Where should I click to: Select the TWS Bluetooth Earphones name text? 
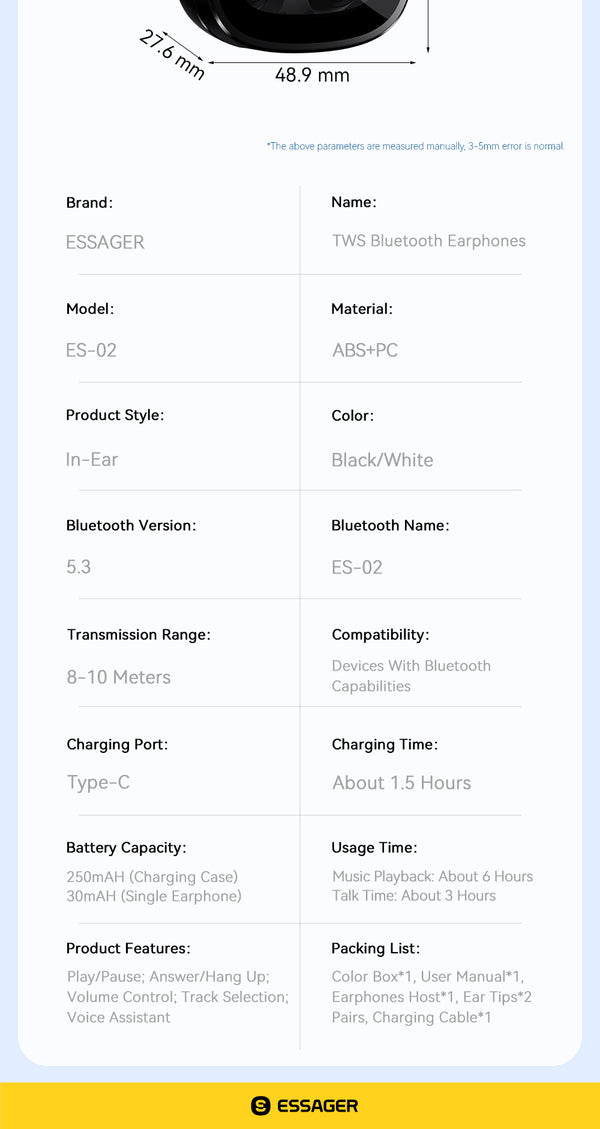click(x=428, y=241)
